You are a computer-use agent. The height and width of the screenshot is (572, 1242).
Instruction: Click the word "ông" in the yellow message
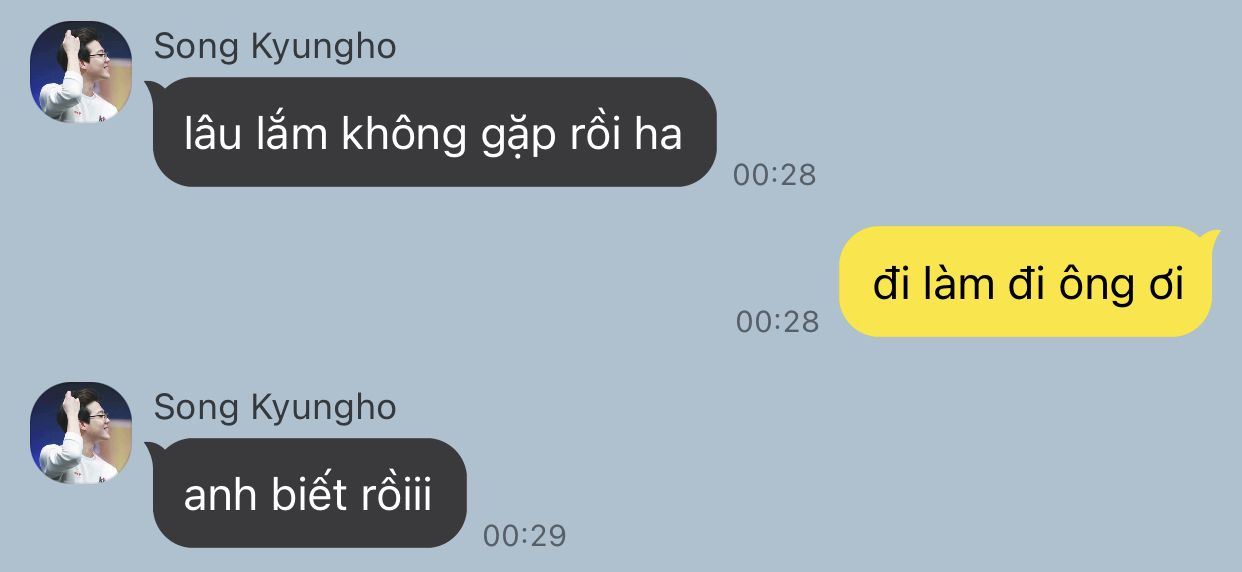pyautogui.click(x=1082, y=286)
